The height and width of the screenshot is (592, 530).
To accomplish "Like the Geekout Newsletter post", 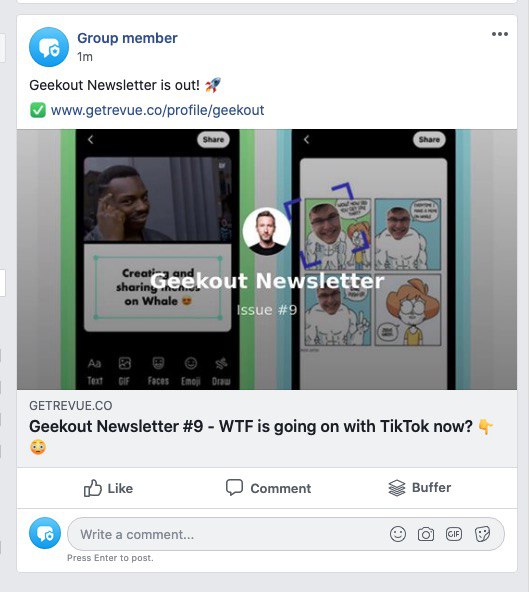I will pyautogui.click(x=108, y=488).
